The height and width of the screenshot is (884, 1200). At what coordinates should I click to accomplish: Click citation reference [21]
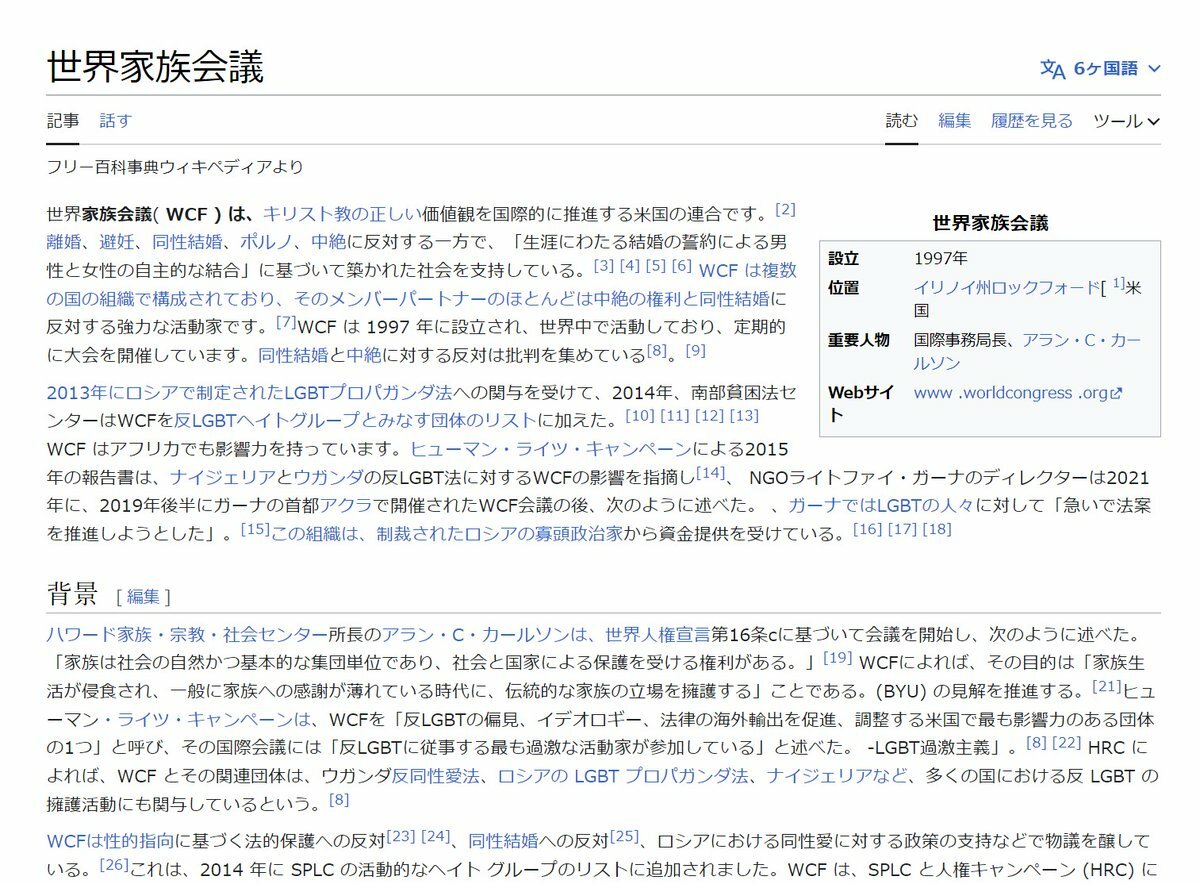click(1107, 686)
